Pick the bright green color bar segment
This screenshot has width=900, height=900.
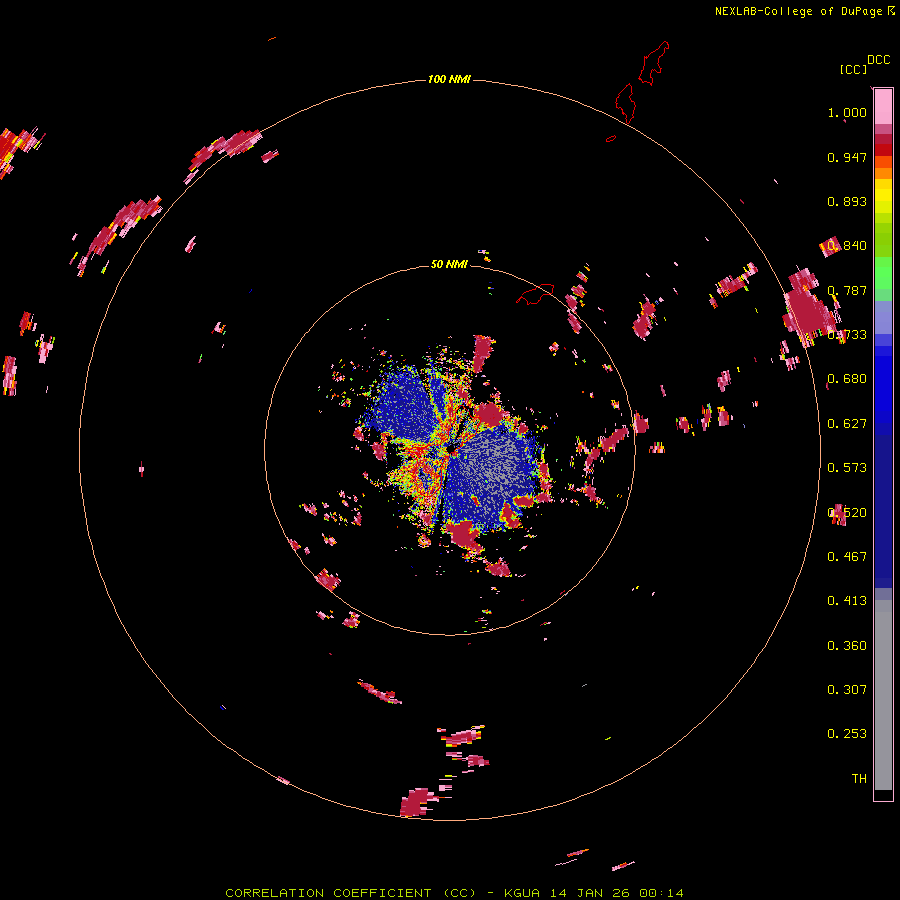pyautogui.click(x=883, y=272)
